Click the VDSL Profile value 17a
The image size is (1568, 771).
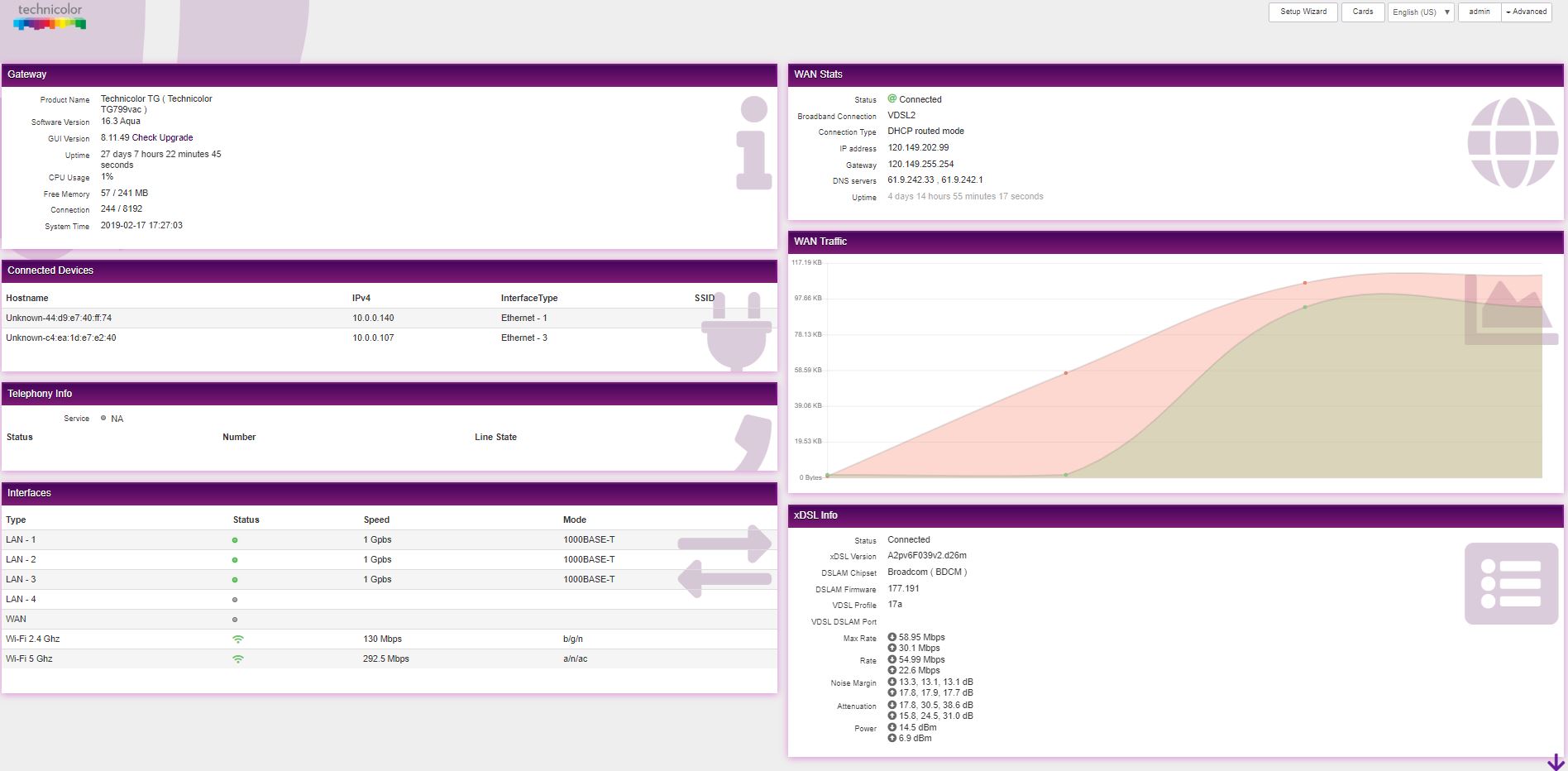[895, 605]
